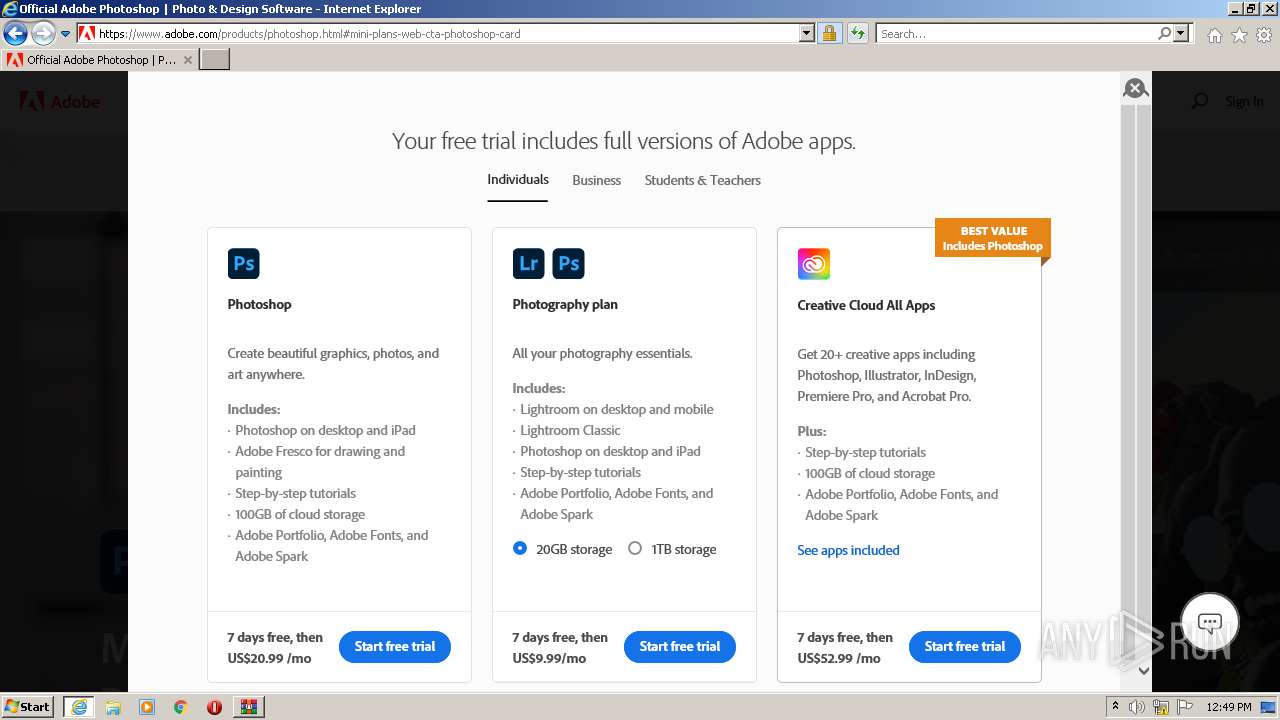The width and height of the screenshot is (1280, 720).
Task: Click 'Lightroom Classic' list item
Action: (x=570, y=430)
